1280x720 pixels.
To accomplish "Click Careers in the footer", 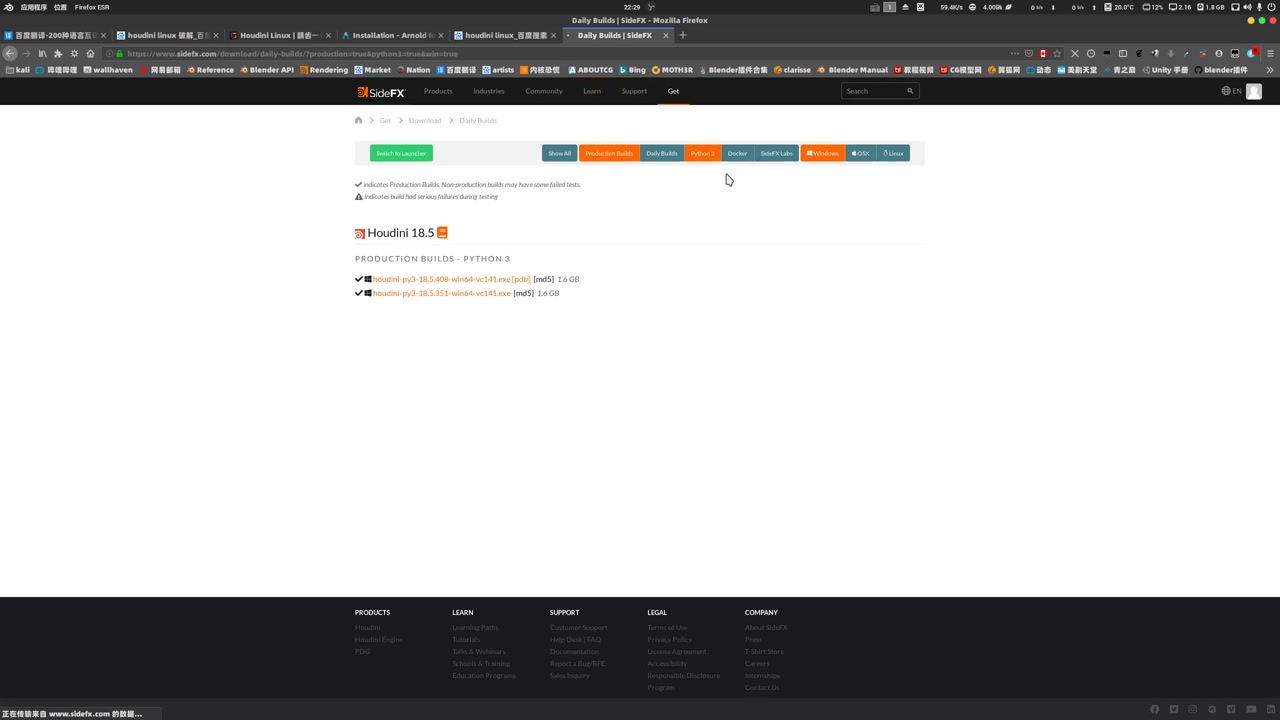I will [757, 663].
